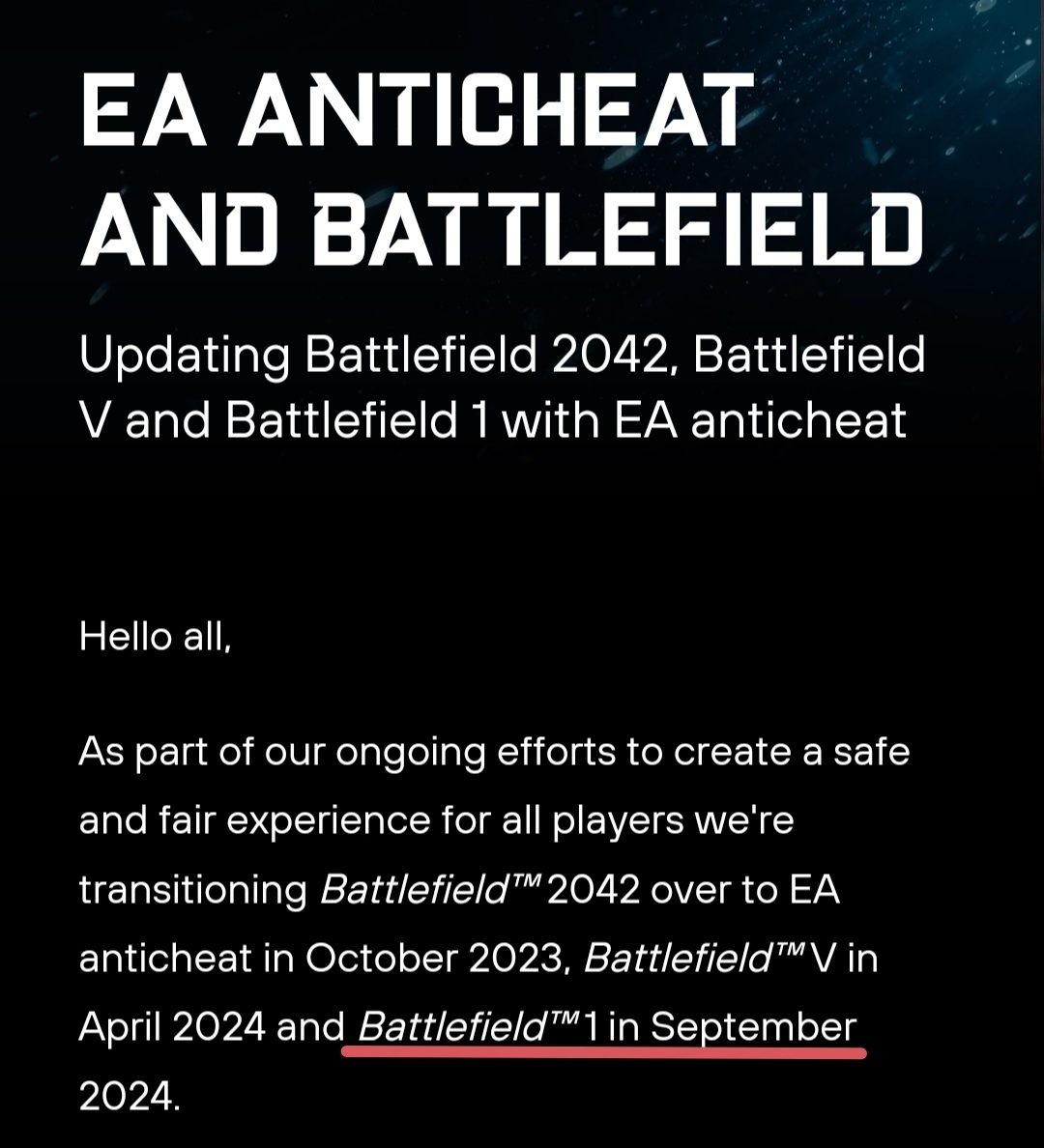The image size is (1044, 1148).
Task: Click the word "transitioning"
Action: [x=192, y=890]
